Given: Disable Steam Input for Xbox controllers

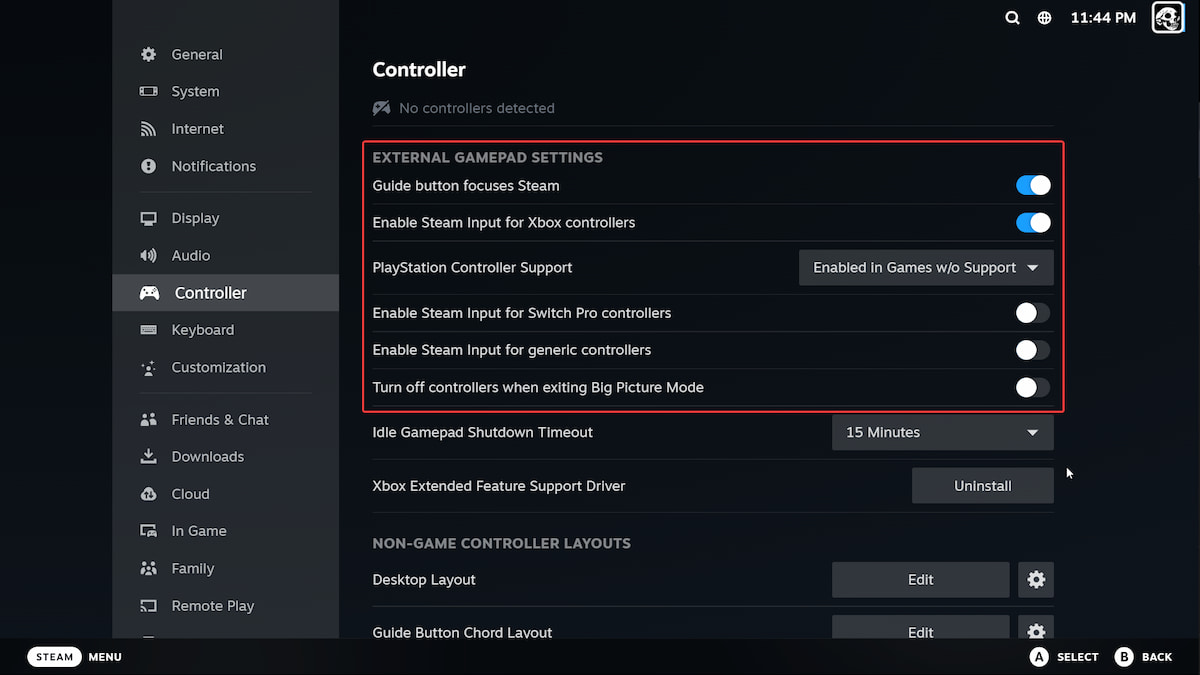Looking at the screenshot, I should 1033,223.
